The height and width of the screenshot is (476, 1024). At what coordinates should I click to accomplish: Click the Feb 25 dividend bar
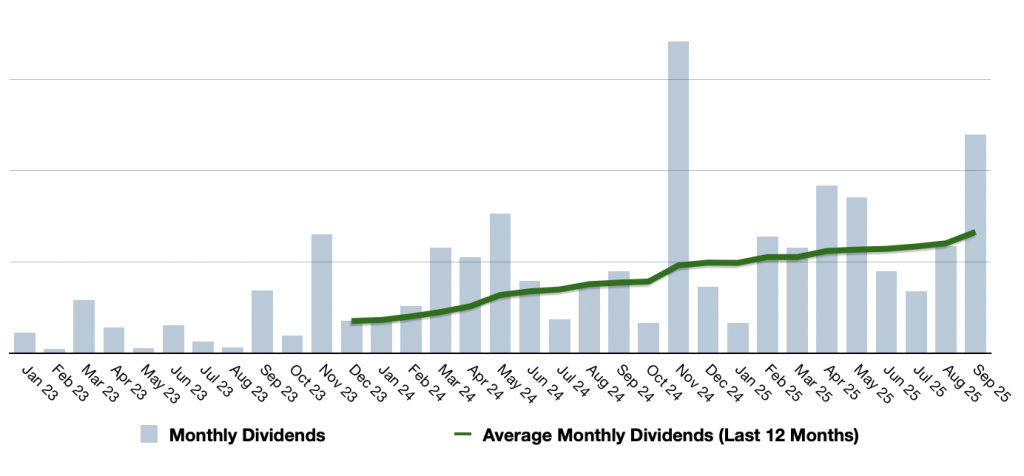pos(767,294)
